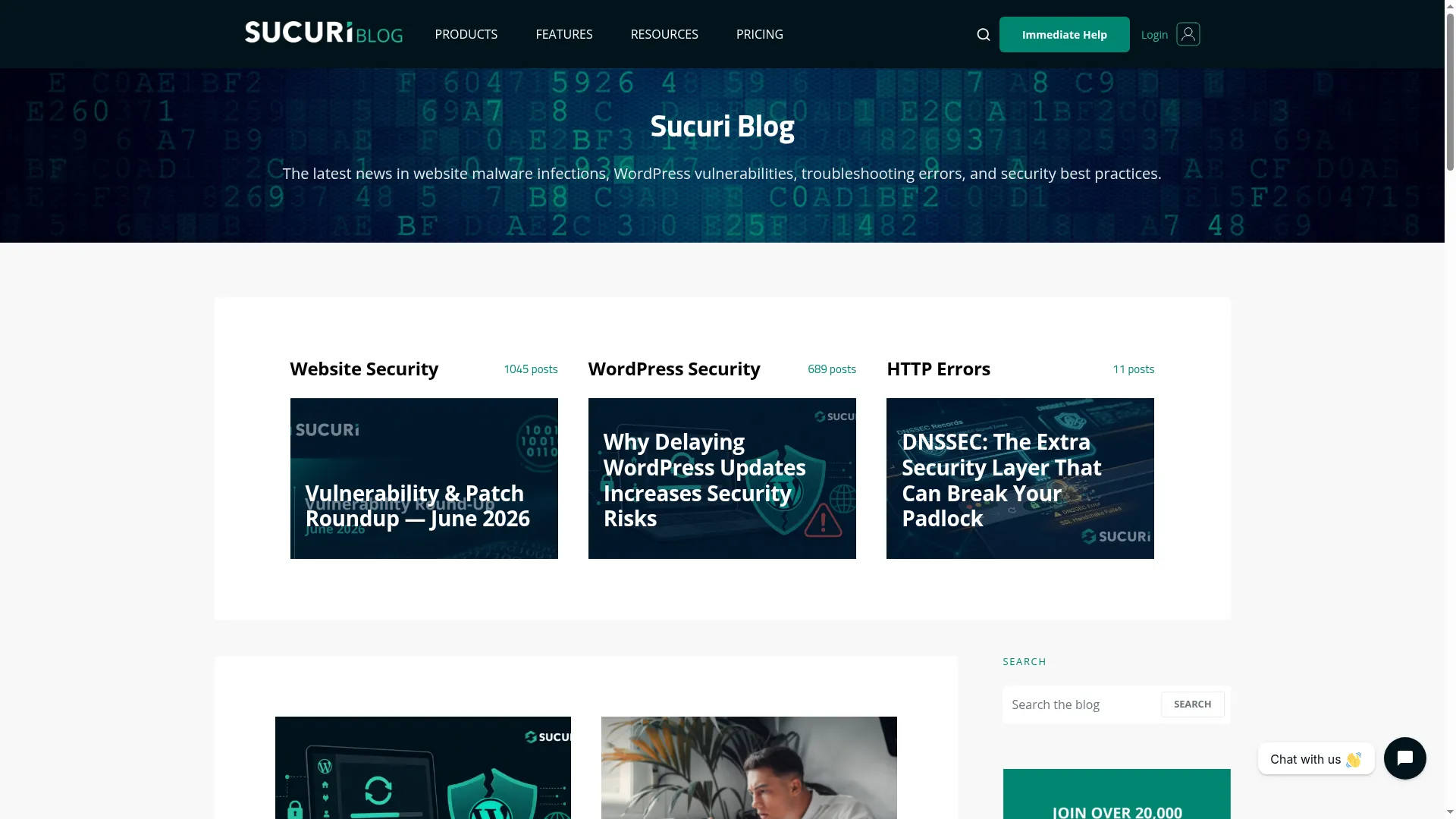This screenshot has height=819, width=1456.
Task: Click the JOIN OVER 20,000 banner
Action: (1117, 794)
